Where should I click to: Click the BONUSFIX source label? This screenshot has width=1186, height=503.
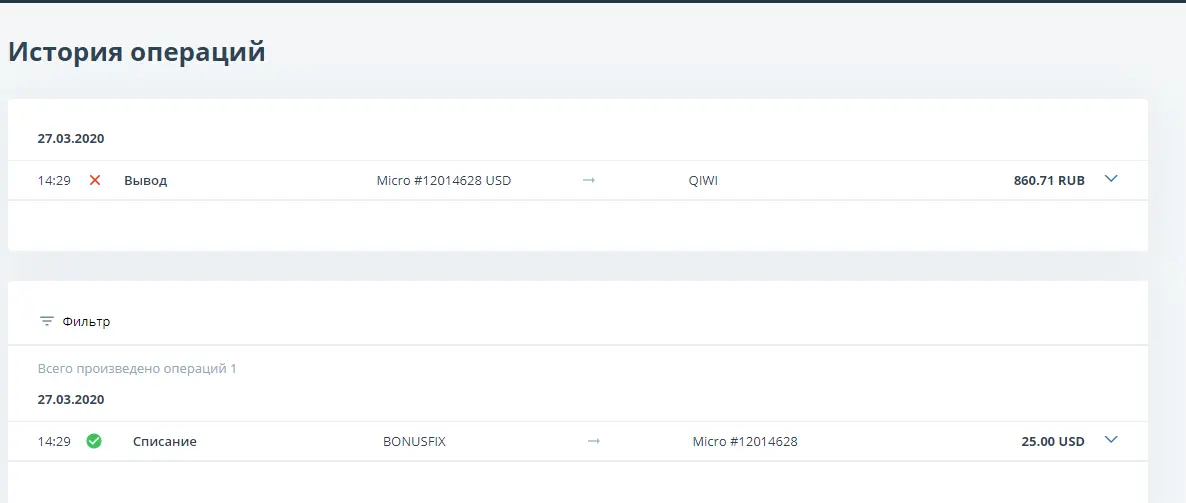point(414,442)
